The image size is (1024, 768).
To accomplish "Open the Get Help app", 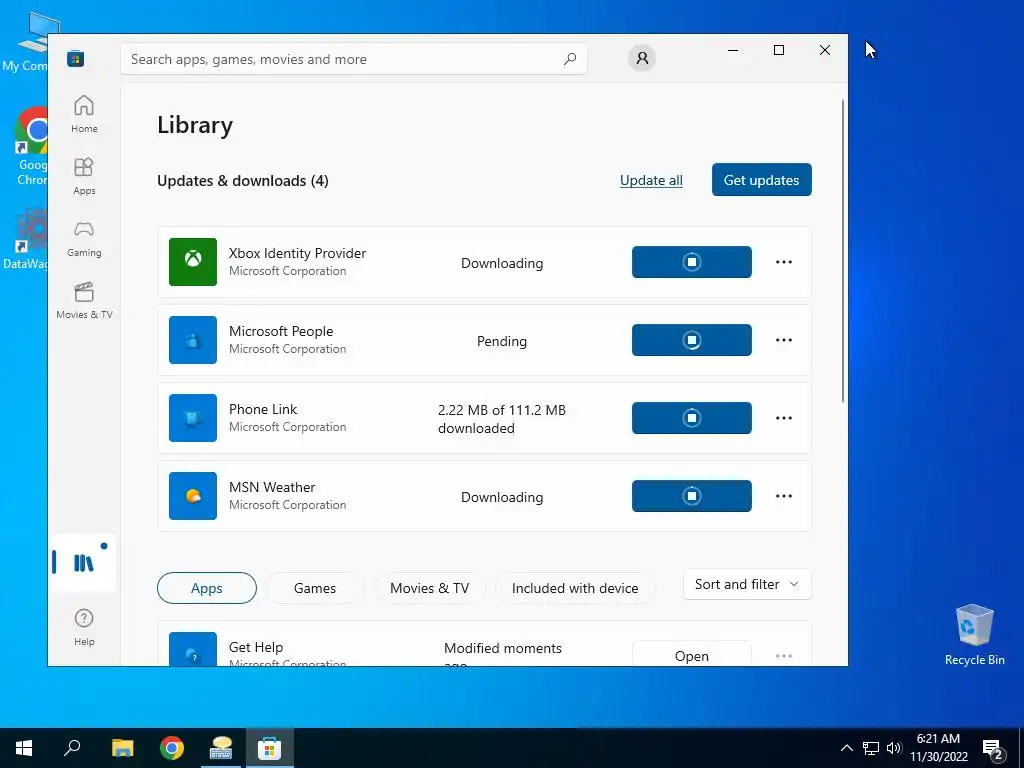I will (x=692, y=654).
